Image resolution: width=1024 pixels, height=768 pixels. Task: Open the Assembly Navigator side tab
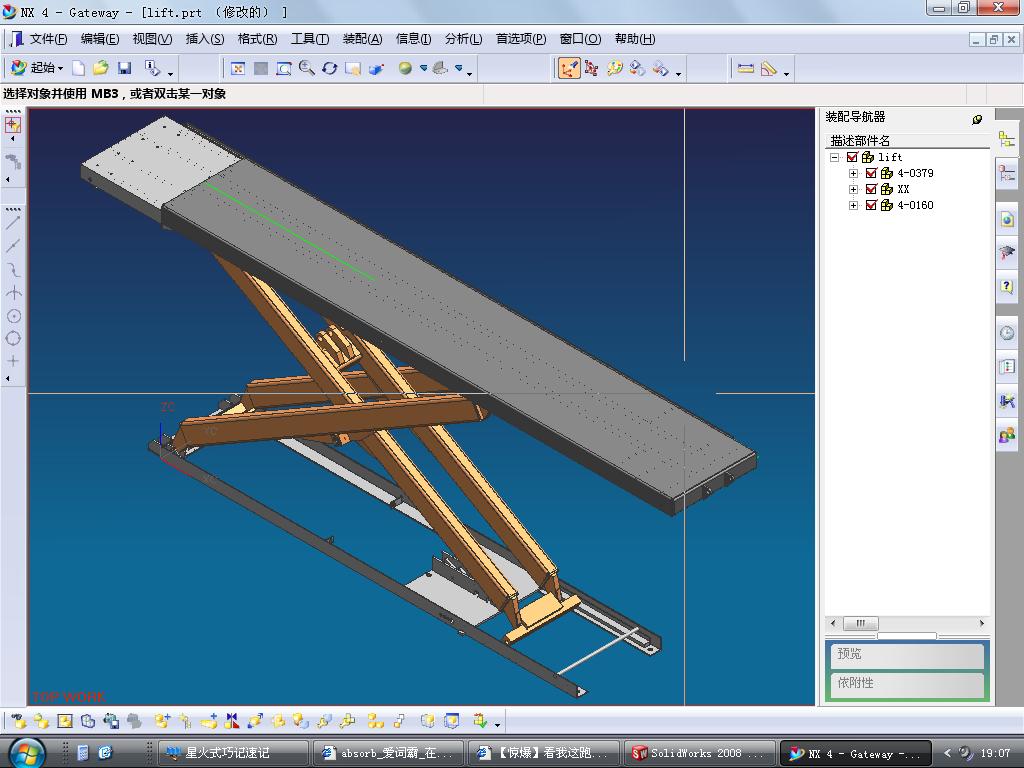coord(1006,139)
